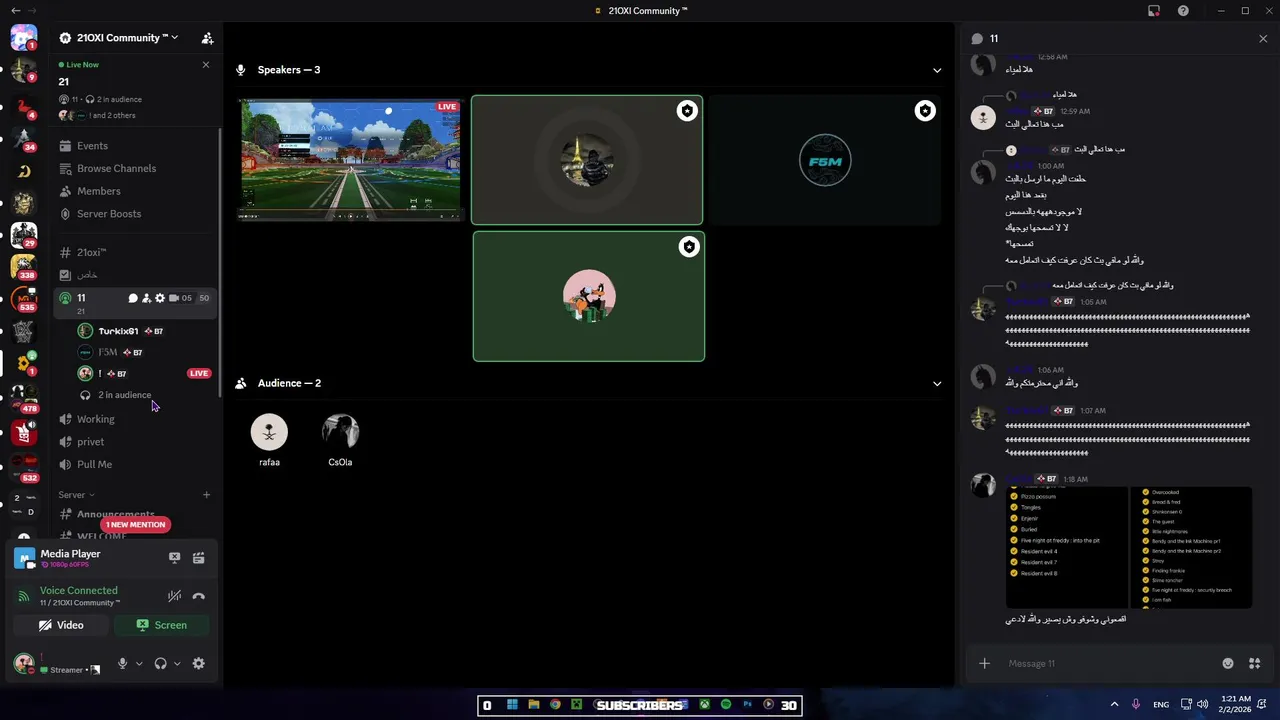Open Windows Start menu
The width and height of the screenshot is (1280, 720).
512,705
